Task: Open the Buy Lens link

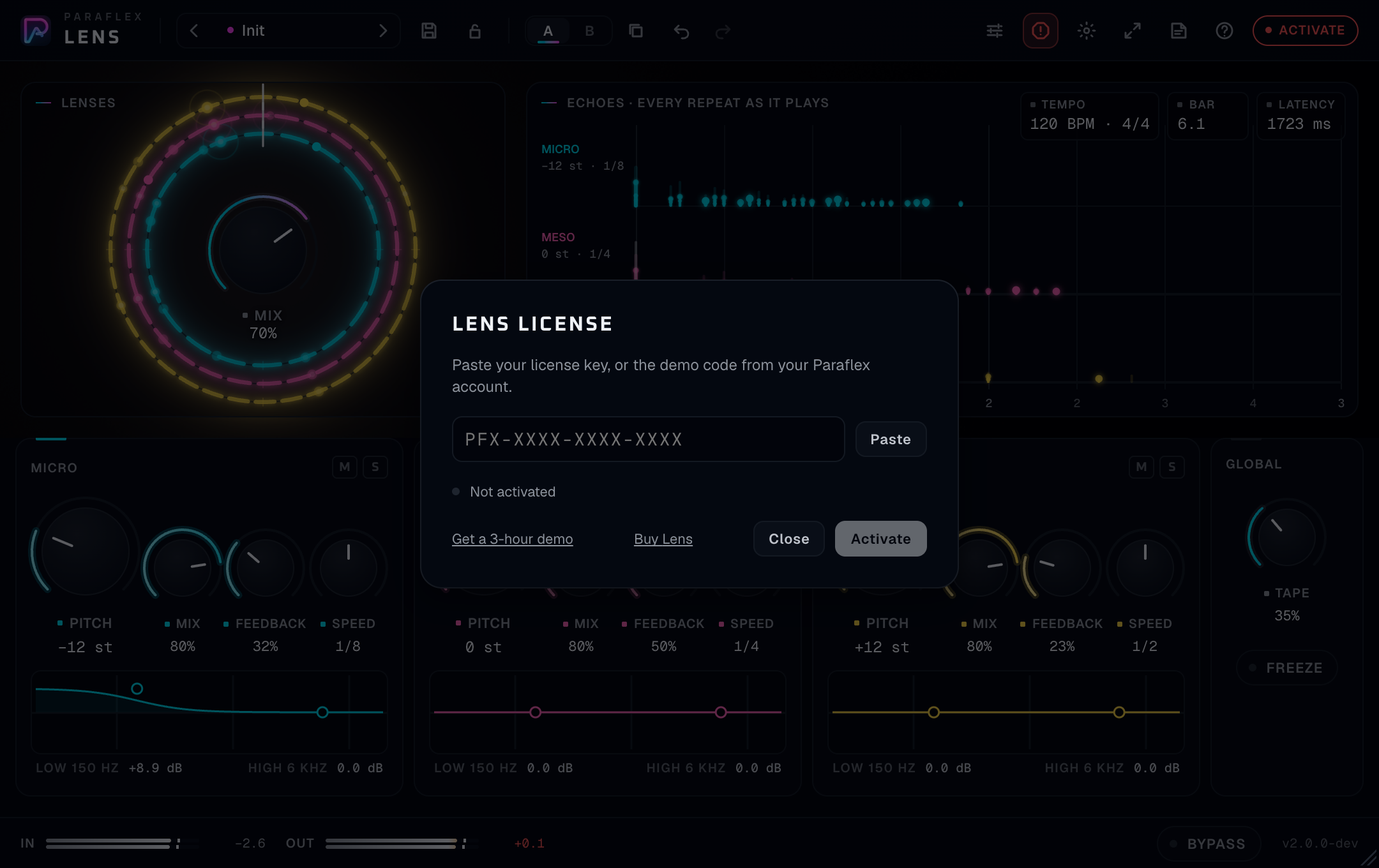Action: 663,539
